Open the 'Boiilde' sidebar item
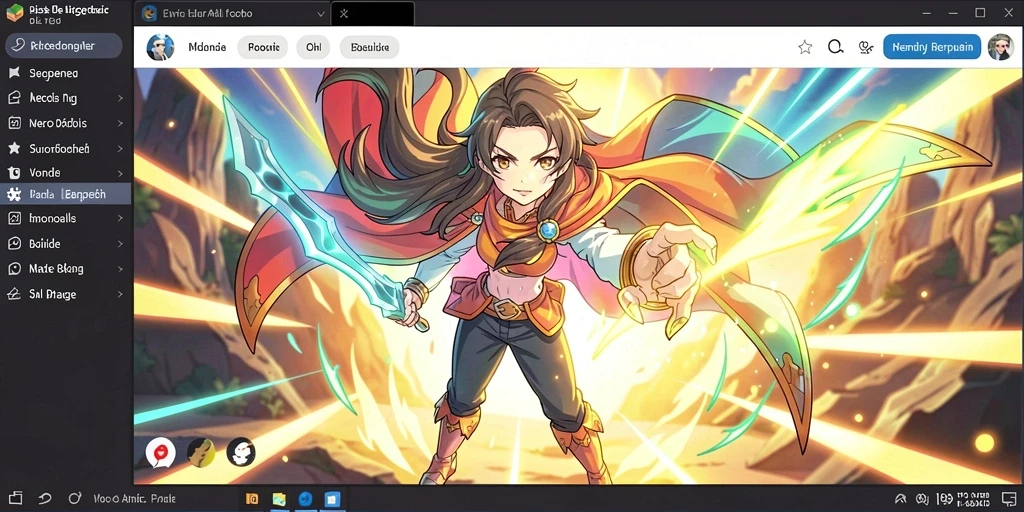Viewport: 1024px width, 512px height. [66, 244]
